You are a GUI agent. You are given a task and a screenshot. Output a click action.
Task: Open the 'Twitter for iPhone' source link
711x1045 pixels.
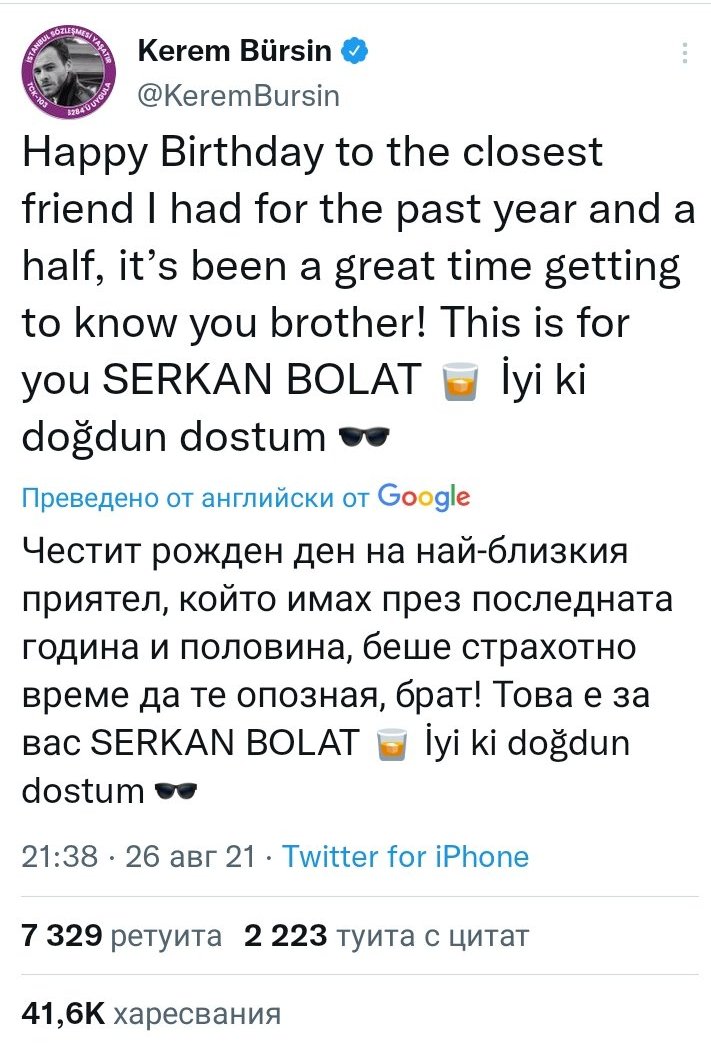[x=406, y=857]
